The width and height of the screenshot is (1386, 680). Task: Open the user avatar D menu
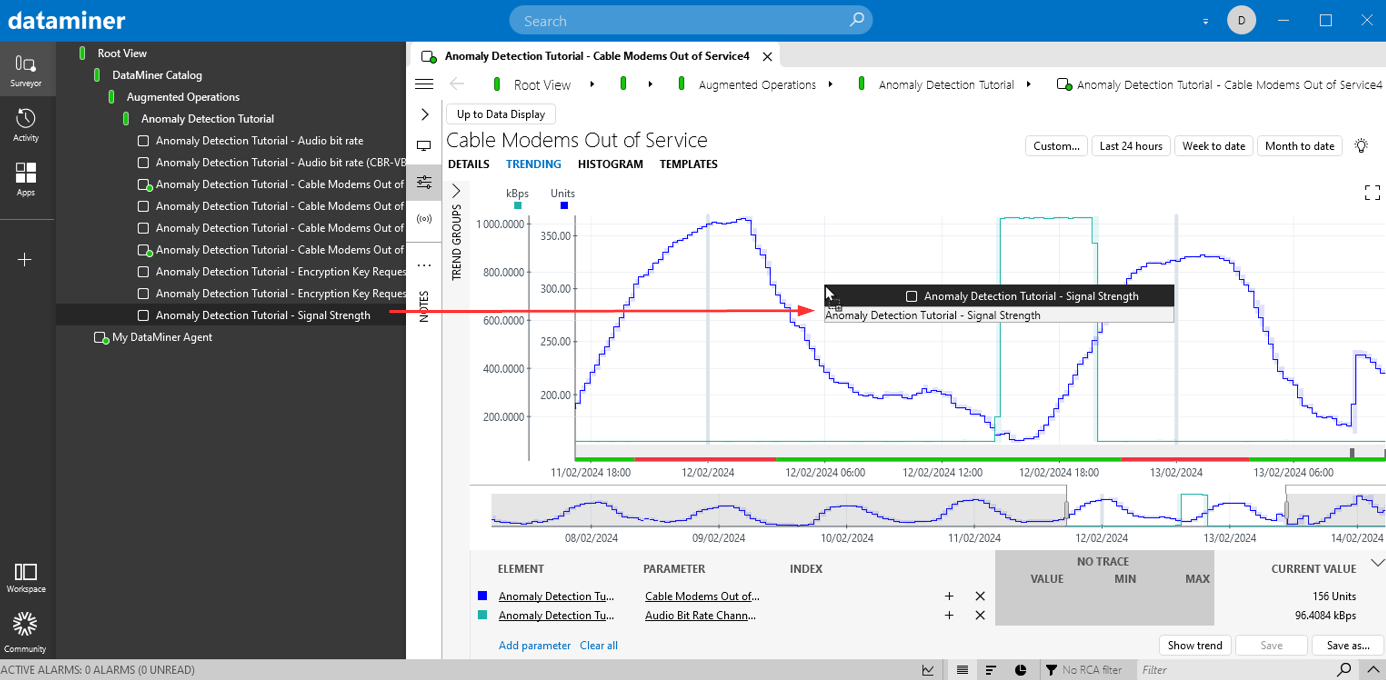point(1241,20)
